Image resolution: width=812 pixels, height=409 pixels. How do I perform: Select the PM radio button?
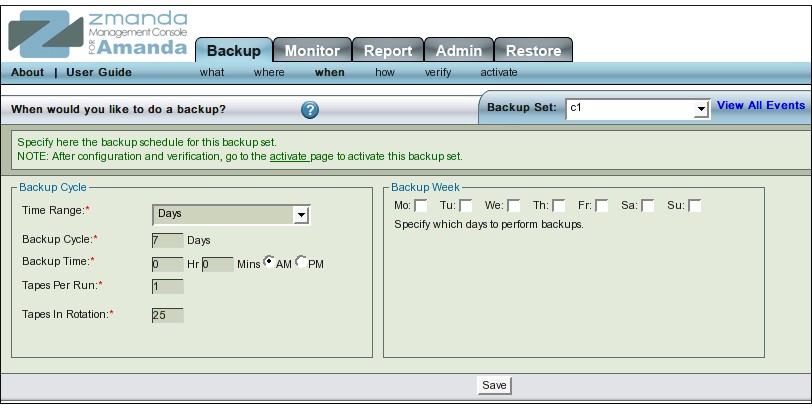[301, 261]
